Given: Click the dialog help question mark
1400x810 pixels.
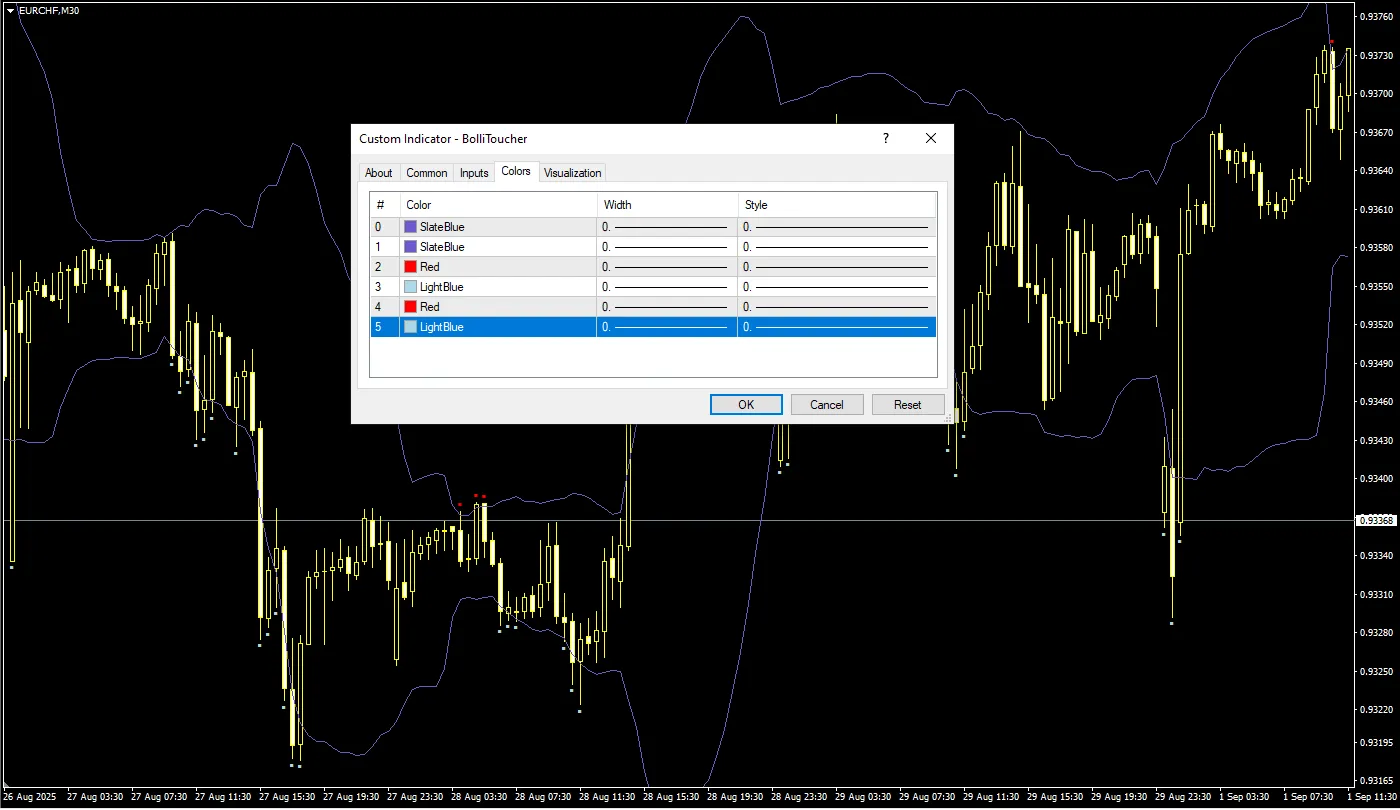Looking at the screenshot, I should (885, 139).
